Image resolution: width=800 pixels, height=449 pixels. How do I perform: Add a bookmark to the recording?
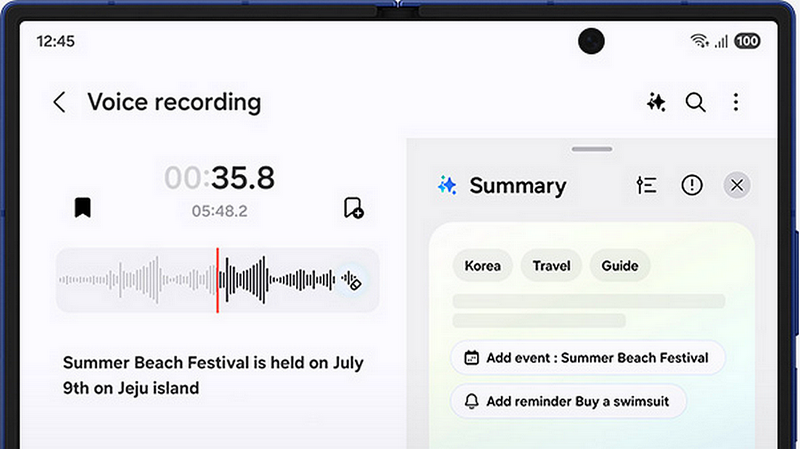(x=83, y=207)
